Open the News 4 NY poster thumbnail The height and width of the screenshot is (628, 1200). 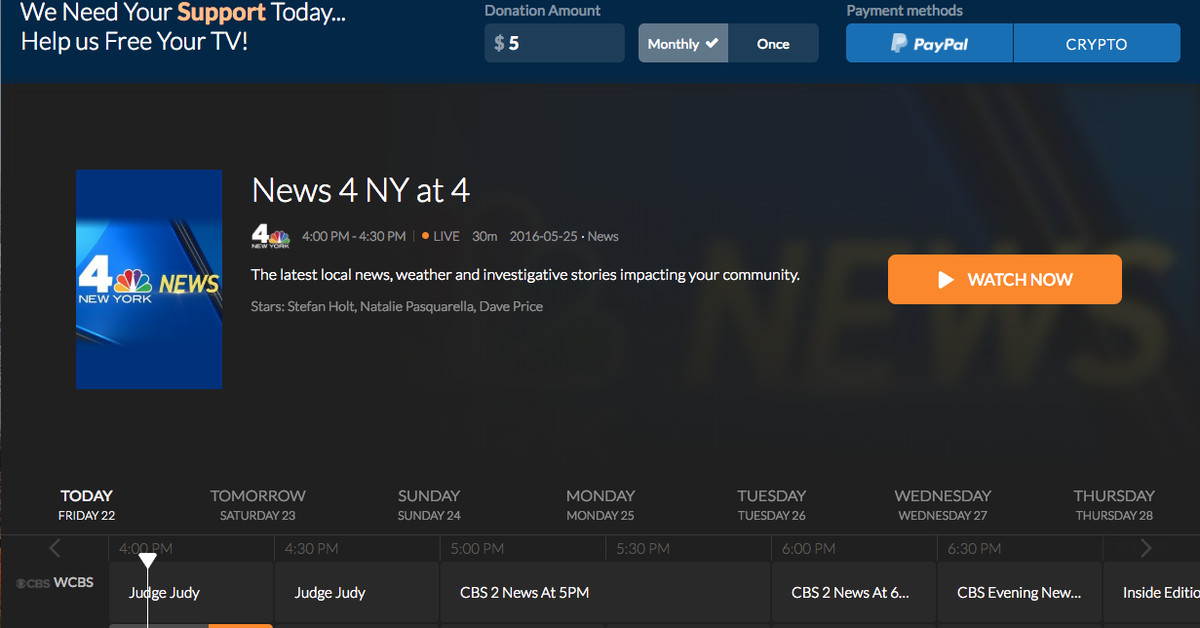[149, 280]
